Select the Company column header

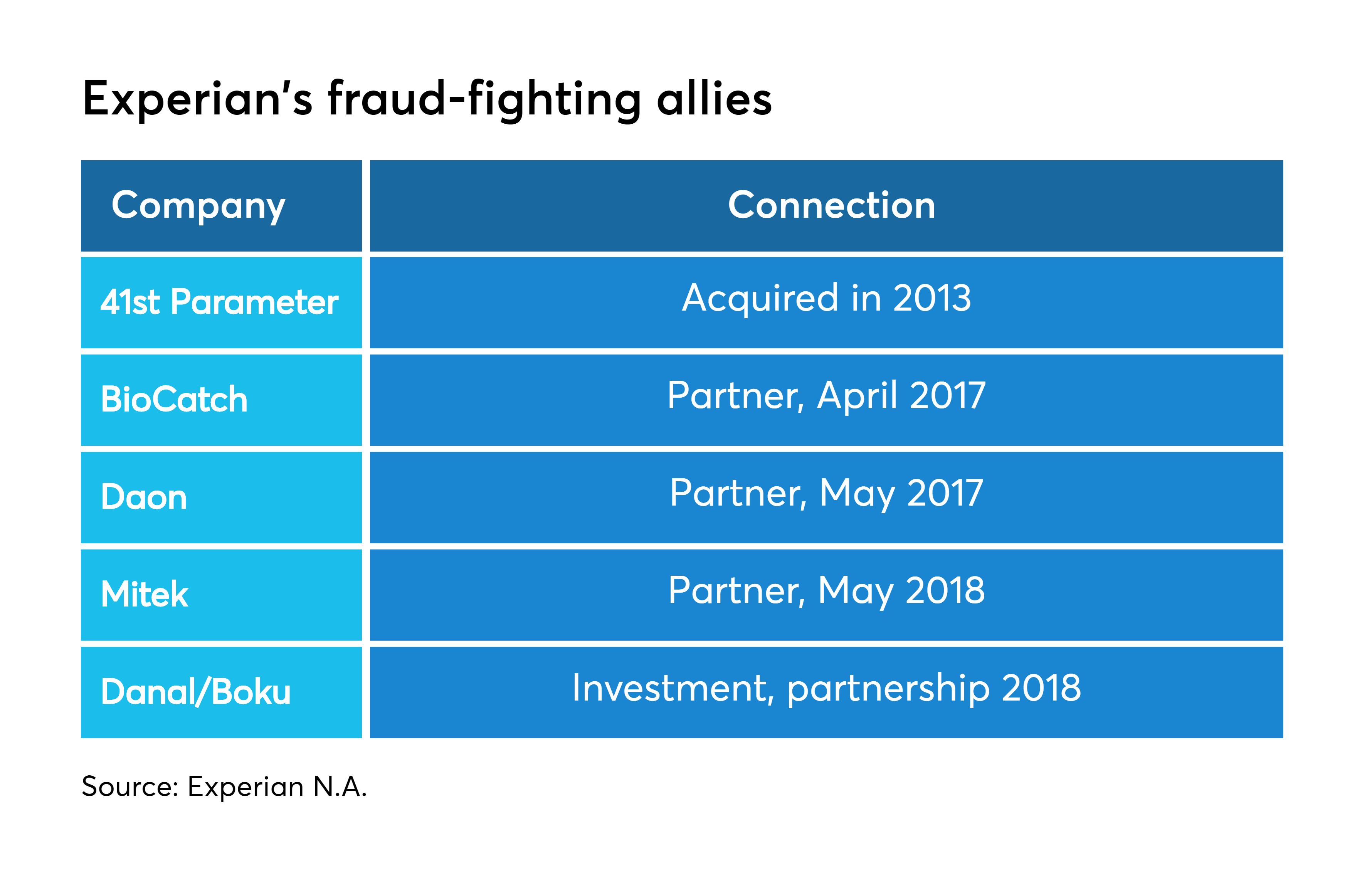tap(221, 206)
